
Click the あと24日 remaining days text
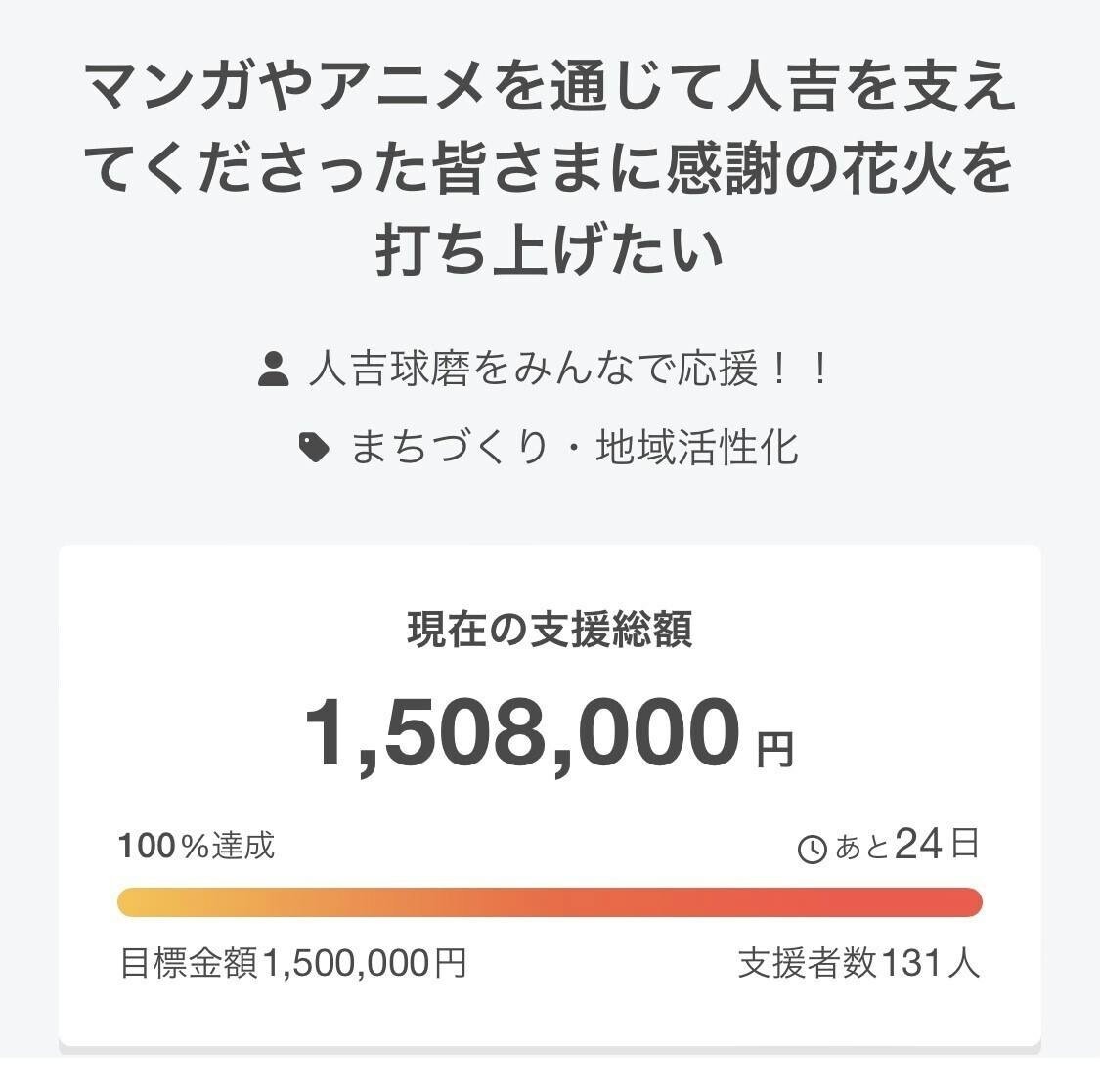coord(906,844)
